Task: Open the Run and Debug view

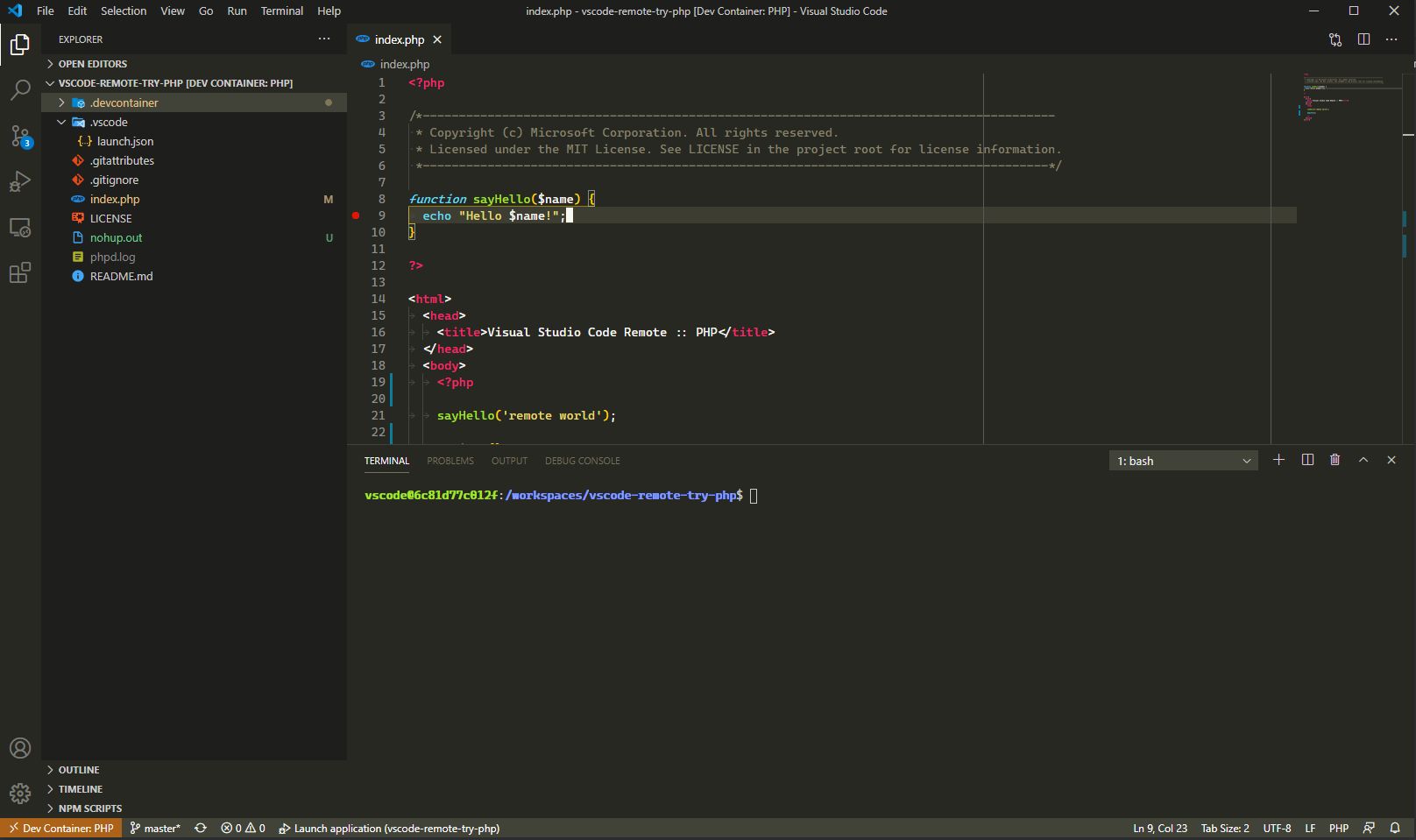Action: point(20,181)
